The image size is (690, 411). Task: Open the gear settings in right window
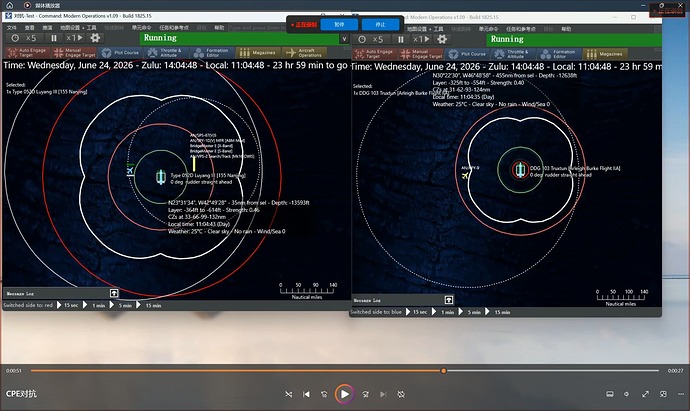[442, 39]
